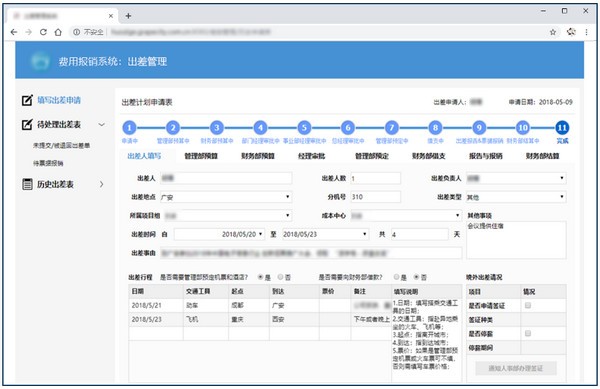
Task: Go to browser home icon
Action: tap(58, 32)
